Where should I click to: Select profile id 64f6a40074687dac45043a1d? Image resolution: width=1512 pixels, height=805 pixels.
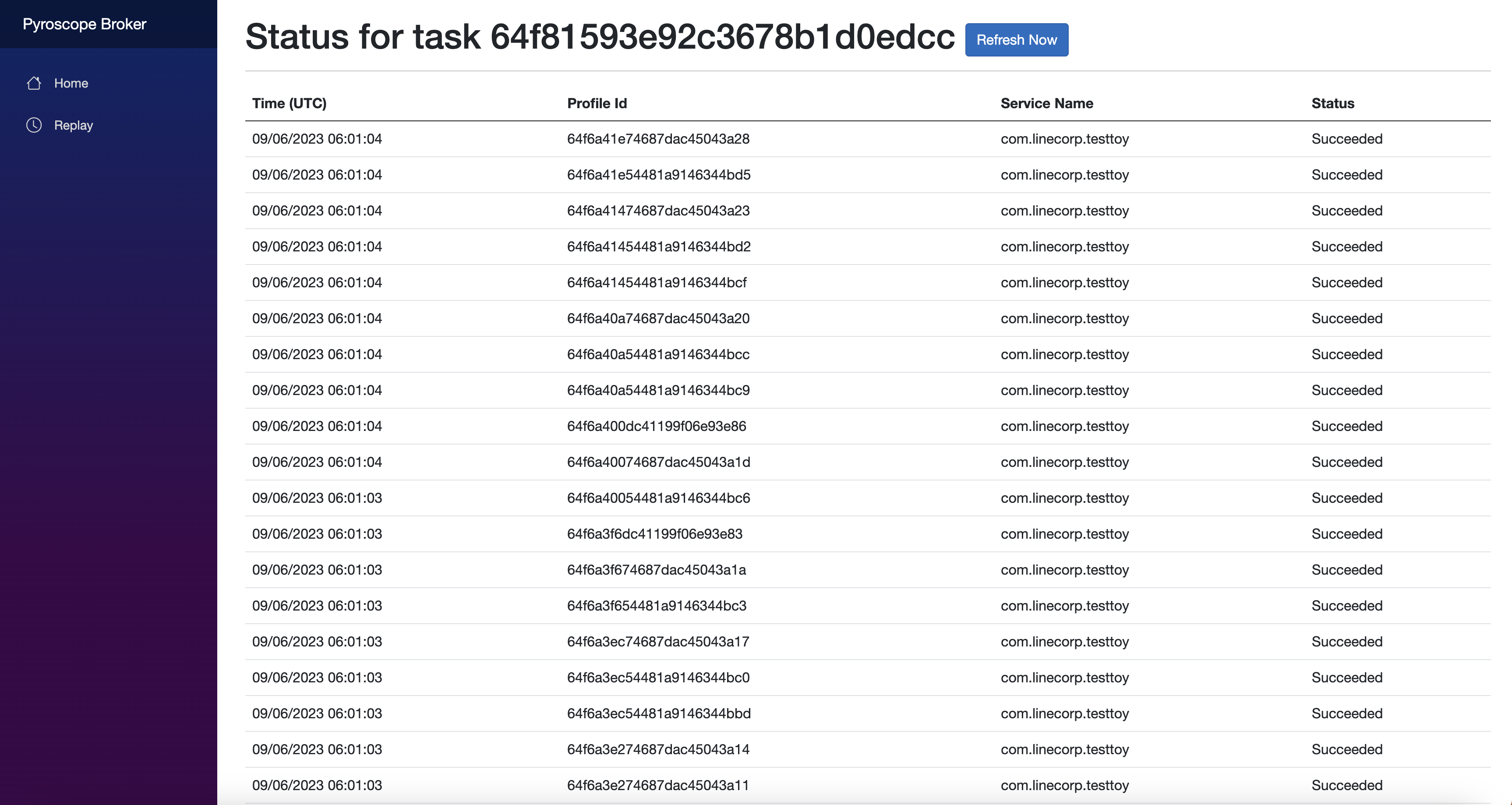[659, 462]
